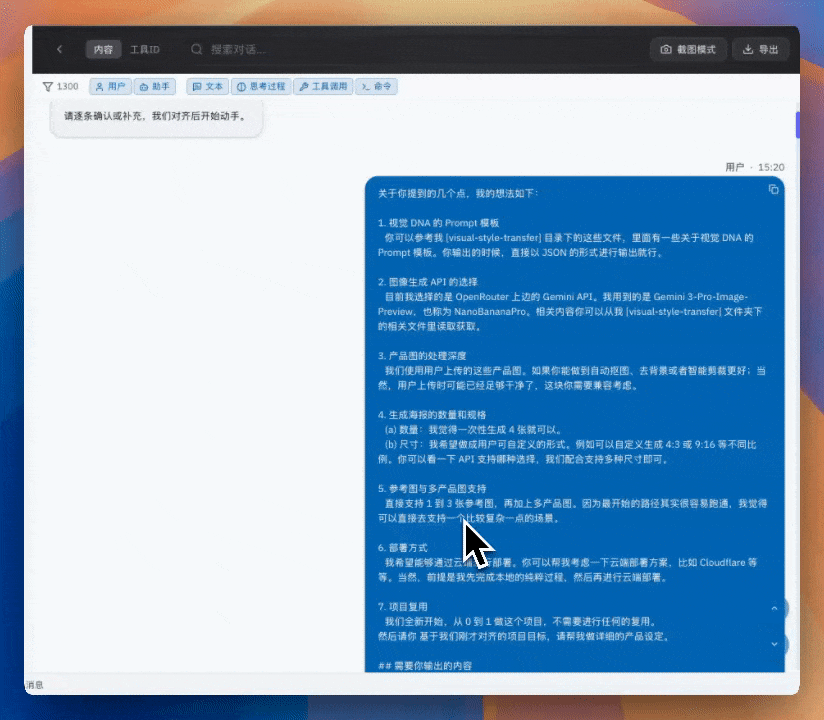This screenshot has width=824, height=720.
Task: Jump to previous message with up chevron
Action: coord(774,608)
